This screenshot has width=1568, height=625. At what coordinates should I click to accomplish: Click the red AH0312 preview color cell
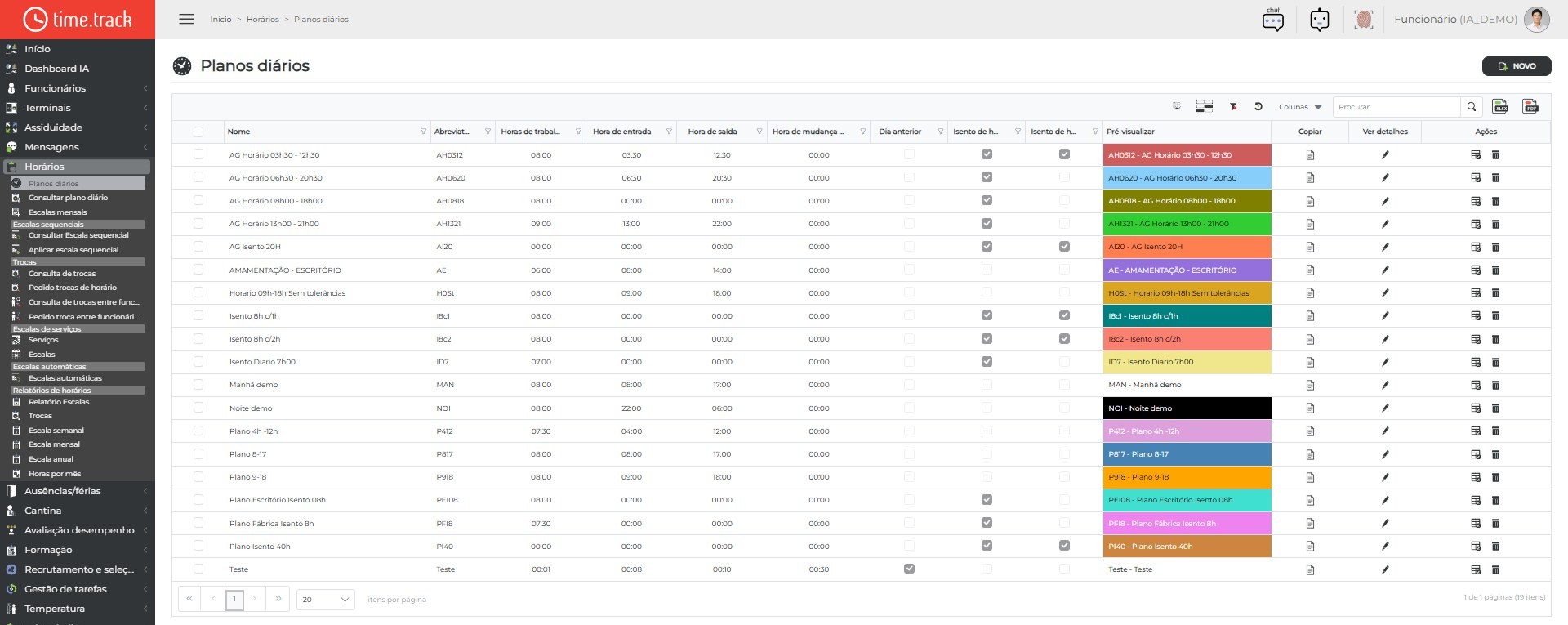click(x=1187, y=154)
